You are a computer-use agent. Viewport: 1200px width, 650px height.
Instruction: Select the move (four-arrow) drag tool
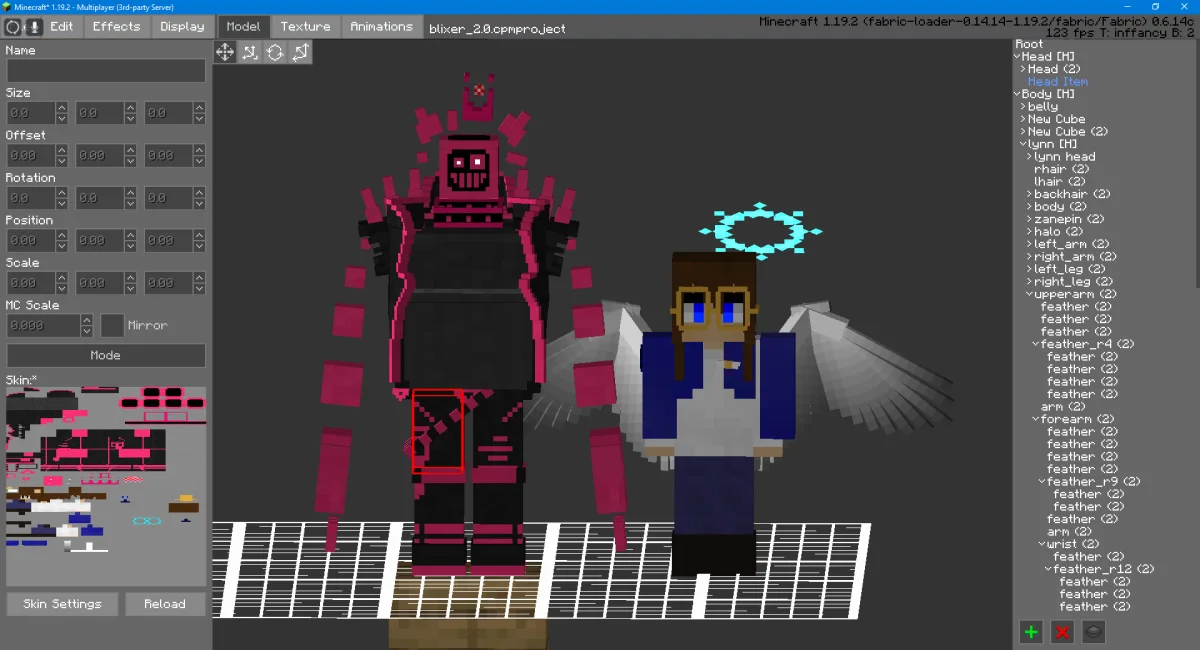tap(225, 52)
